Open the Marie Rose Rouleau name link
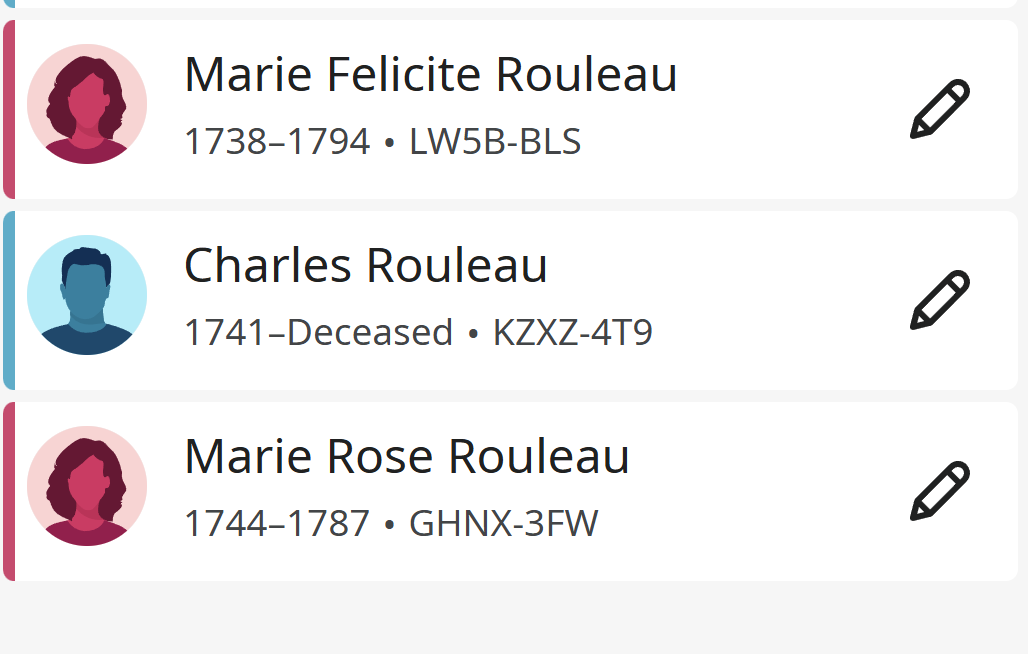 click(x=407, y=456)
